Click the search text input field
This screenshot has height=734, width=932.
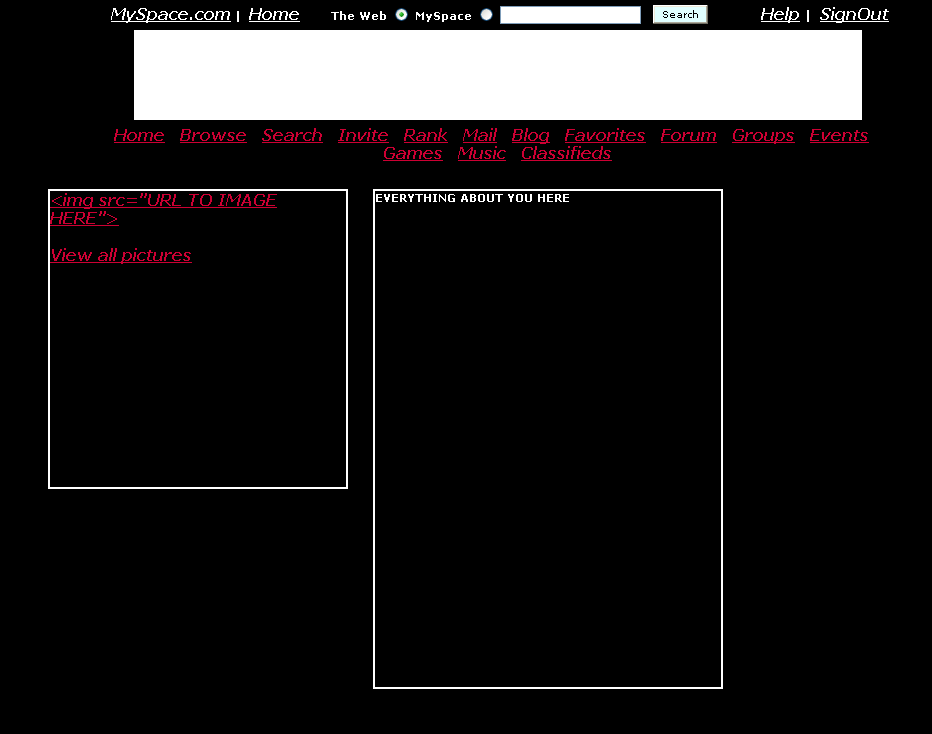(x=570, y=15)
